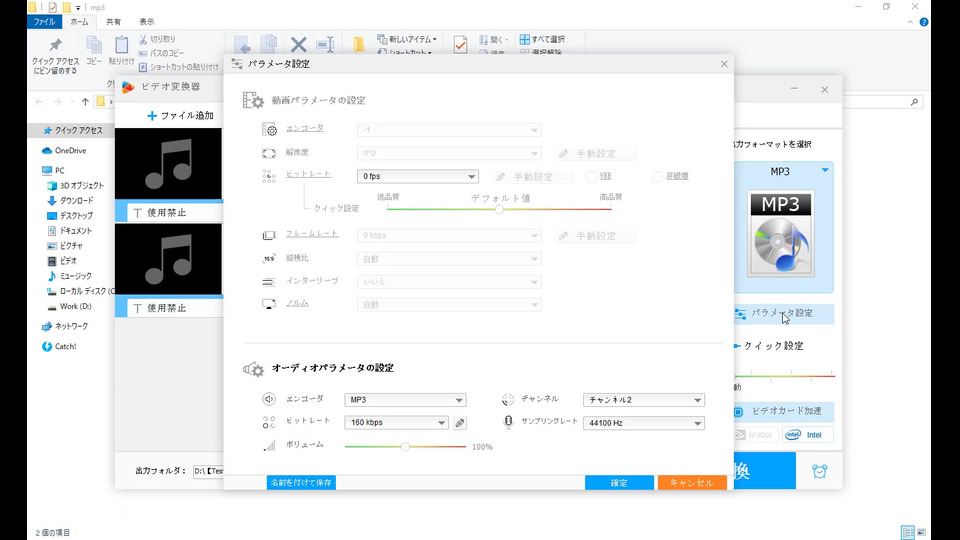Click the first 使用禁止 subtitle T icon
The width and height of the screenshot is (960, 540).
137,212
